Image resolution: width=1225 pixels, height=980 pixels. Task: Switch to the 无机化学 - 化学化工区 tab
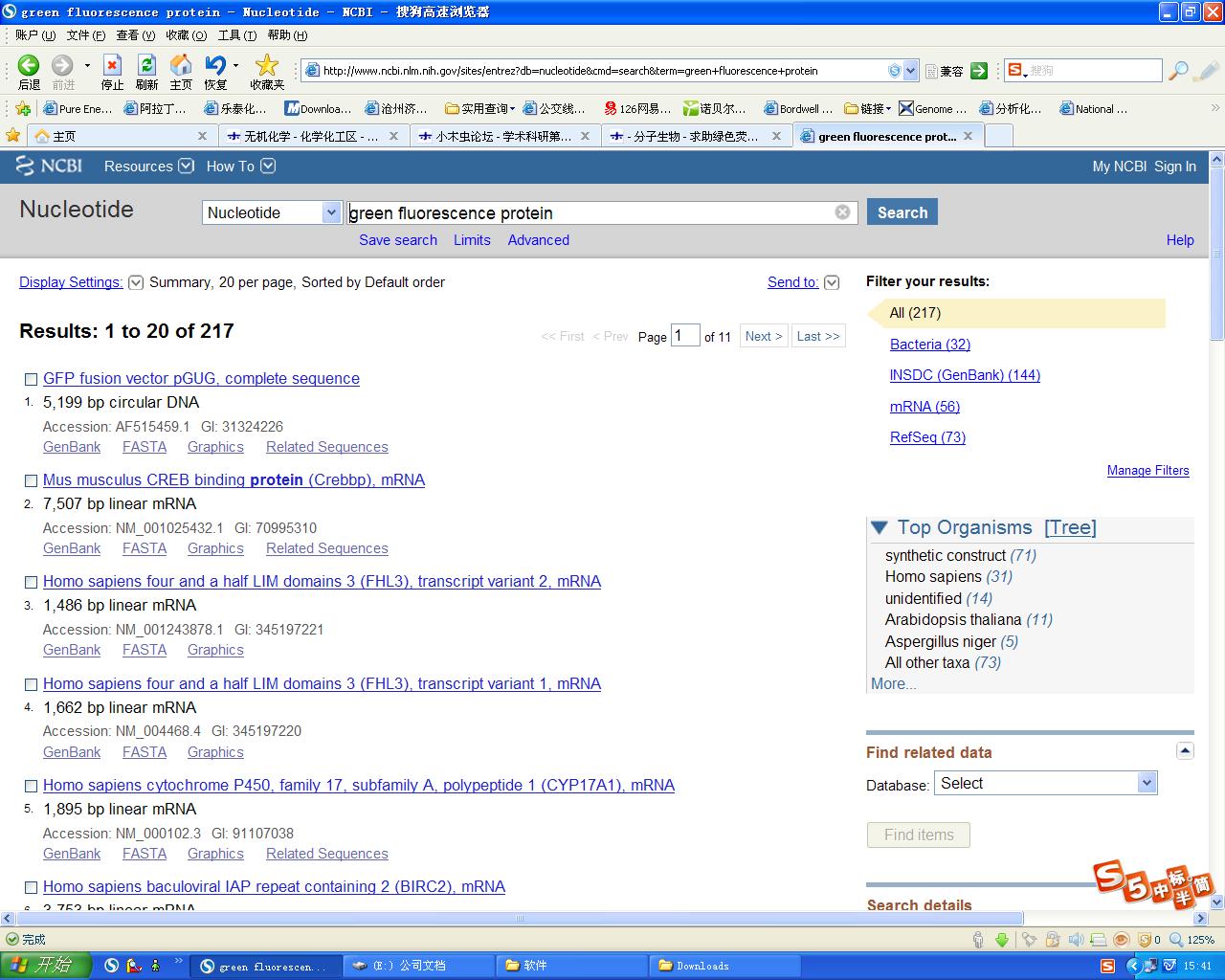(x=313, y=136)
